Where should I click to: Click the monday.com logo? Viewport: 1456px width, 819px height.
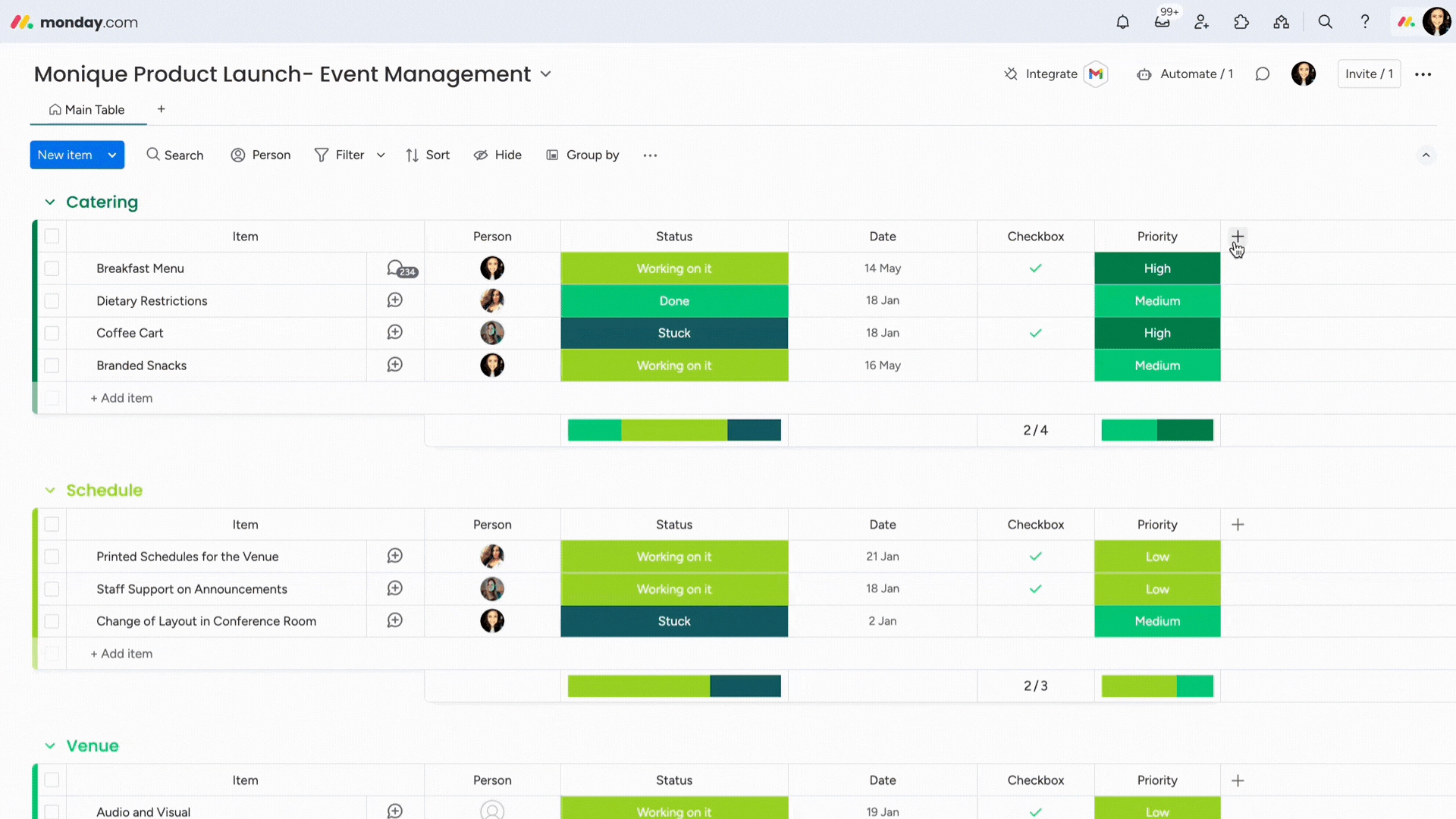(74, 22)
